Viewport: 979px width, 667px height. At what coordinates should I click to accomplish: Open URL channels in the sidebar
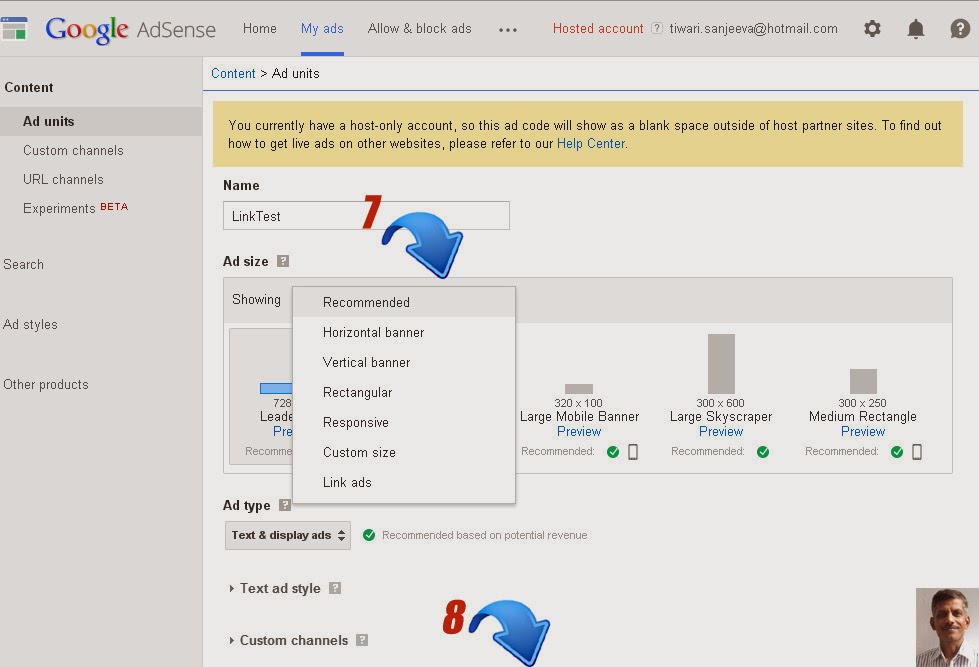pos(63,179)
